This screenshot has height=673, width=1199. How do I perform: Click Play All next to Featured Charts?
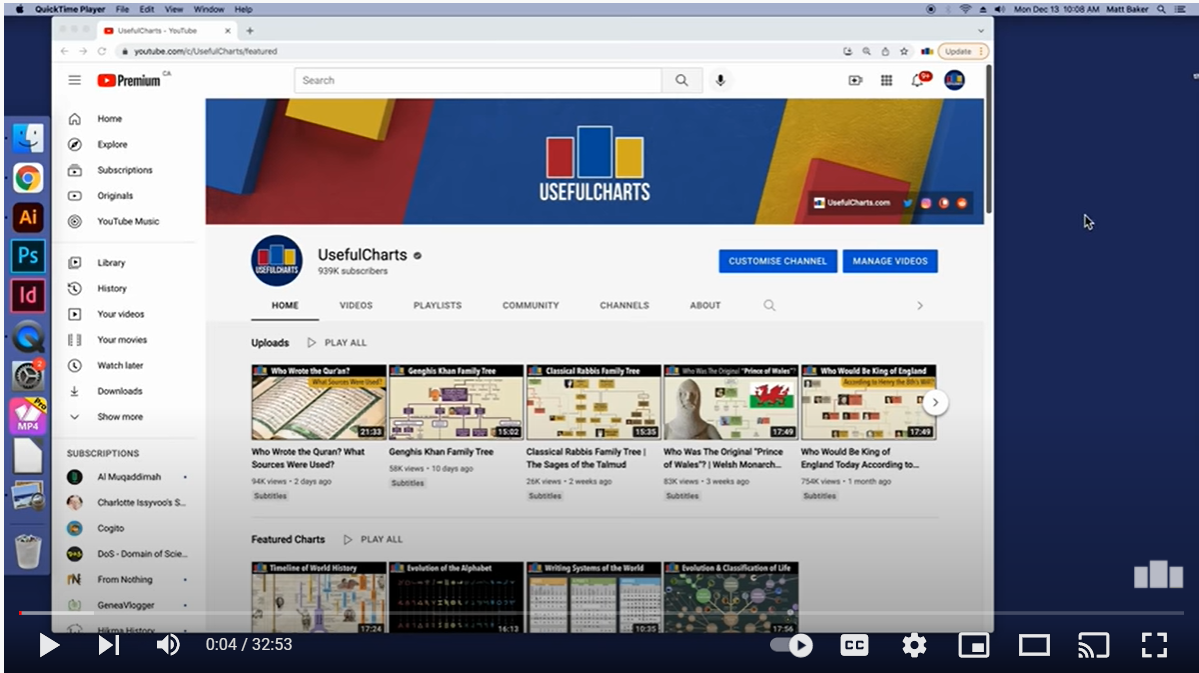[373, 539]
